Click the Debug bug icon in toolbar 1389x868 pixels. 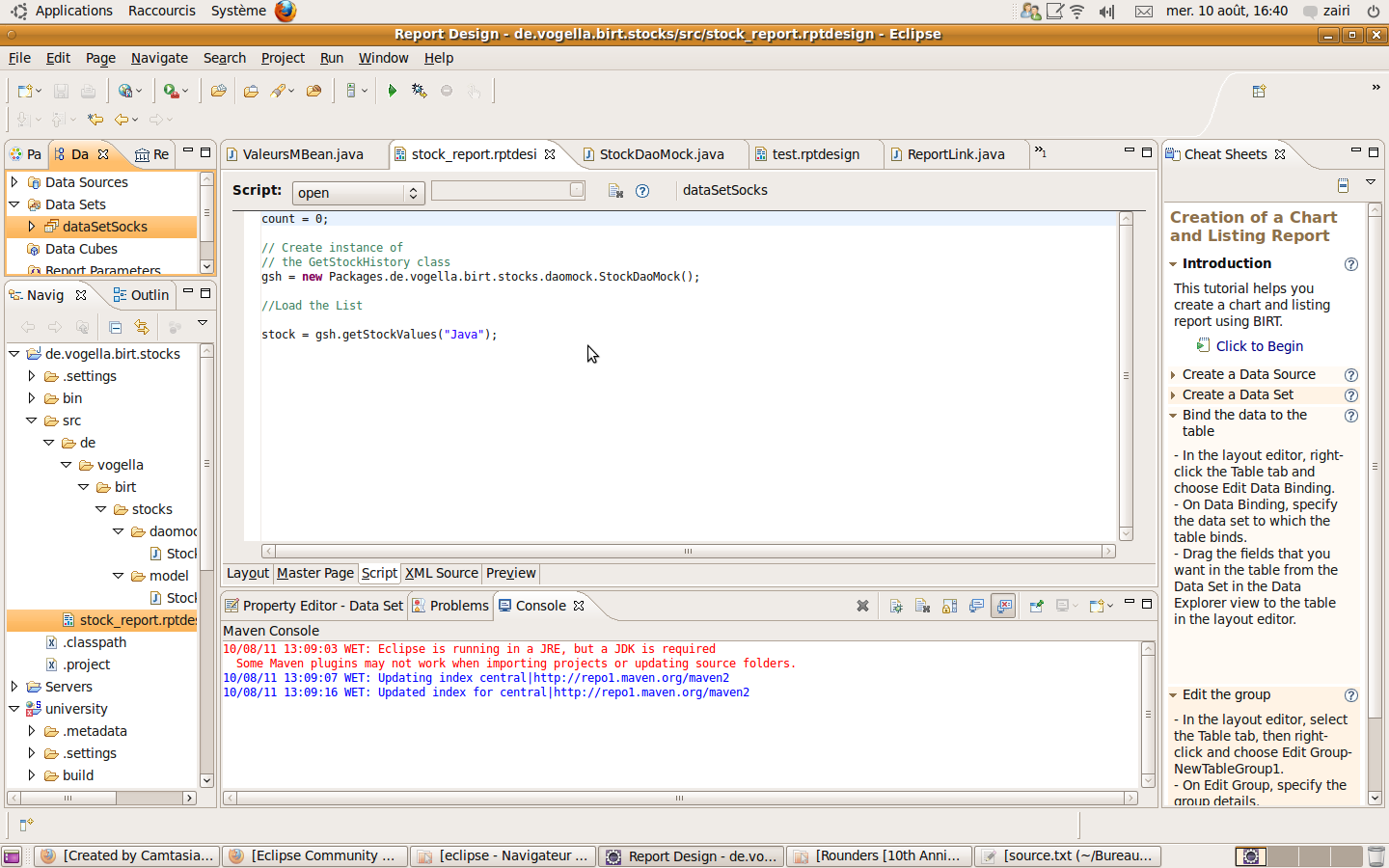(419, 91)
